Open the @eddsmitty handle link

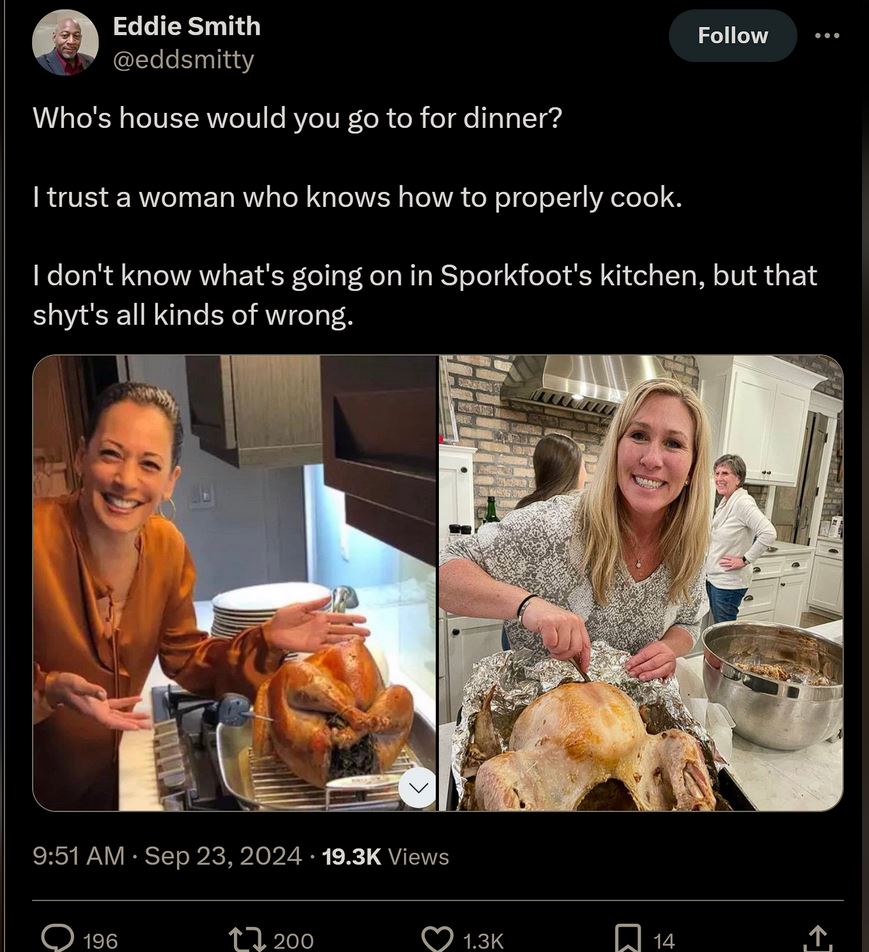click(183, 60)
